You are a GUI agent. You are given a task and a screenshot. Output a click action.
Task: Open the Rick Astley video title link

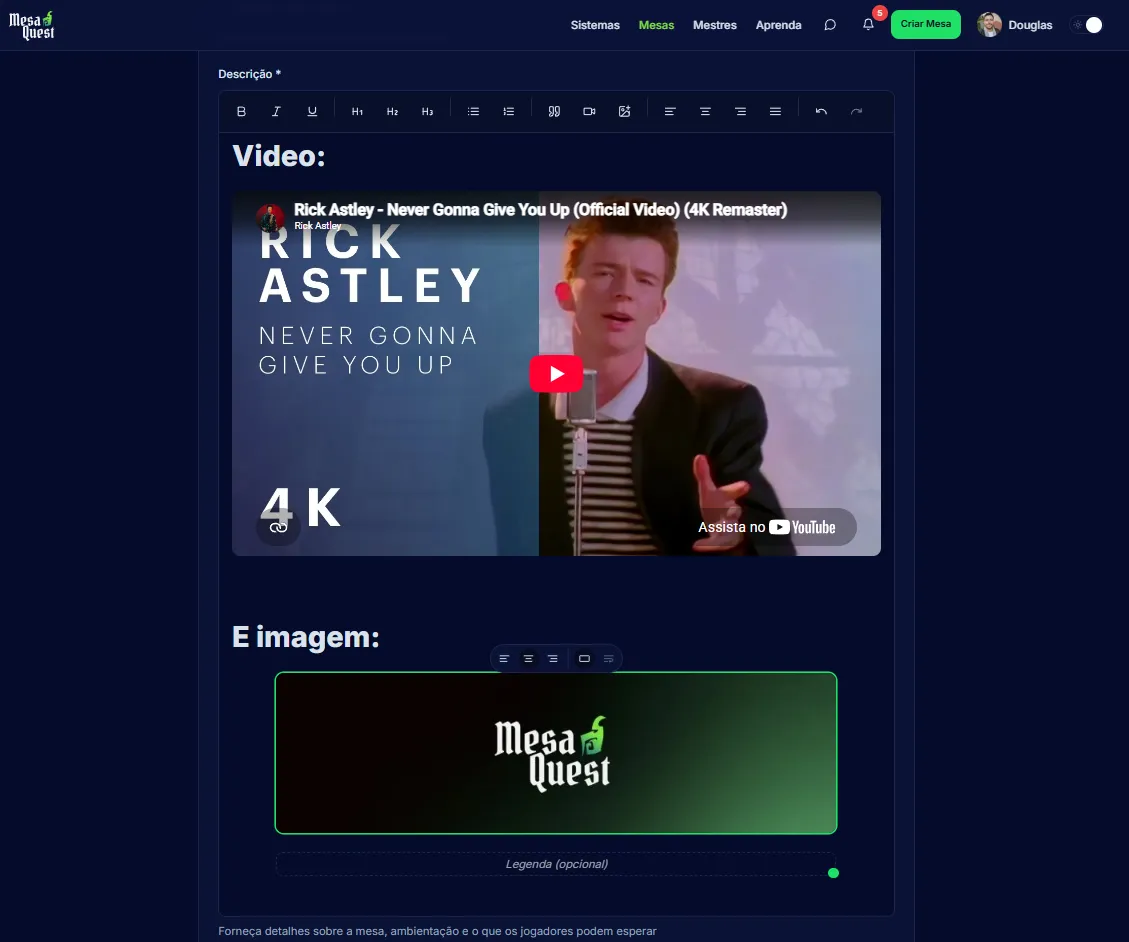coord(540,210)
